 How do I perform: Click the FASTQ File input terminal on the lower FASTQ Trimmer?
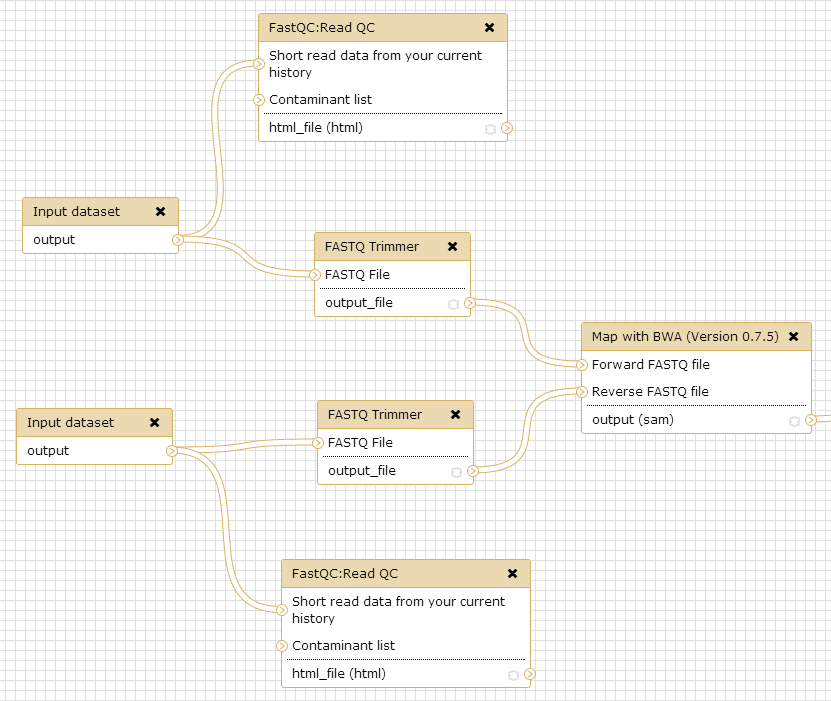point(318,442)
